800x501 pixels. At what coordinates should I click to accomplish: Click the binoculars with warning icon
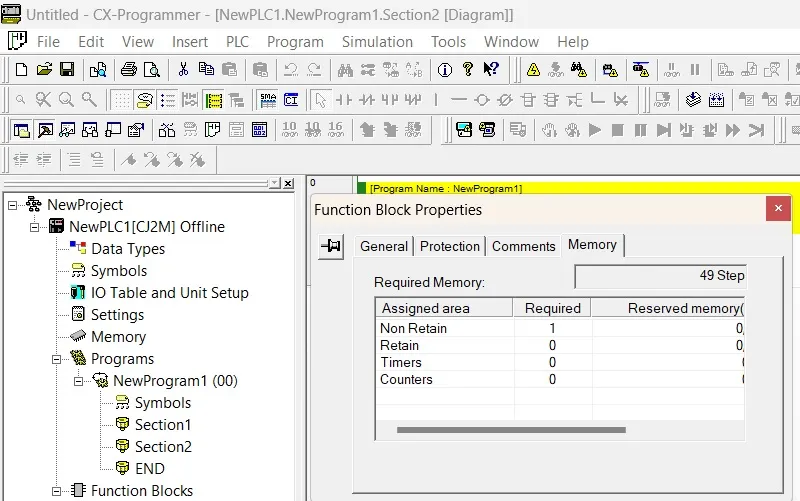[x=579, y=69]
